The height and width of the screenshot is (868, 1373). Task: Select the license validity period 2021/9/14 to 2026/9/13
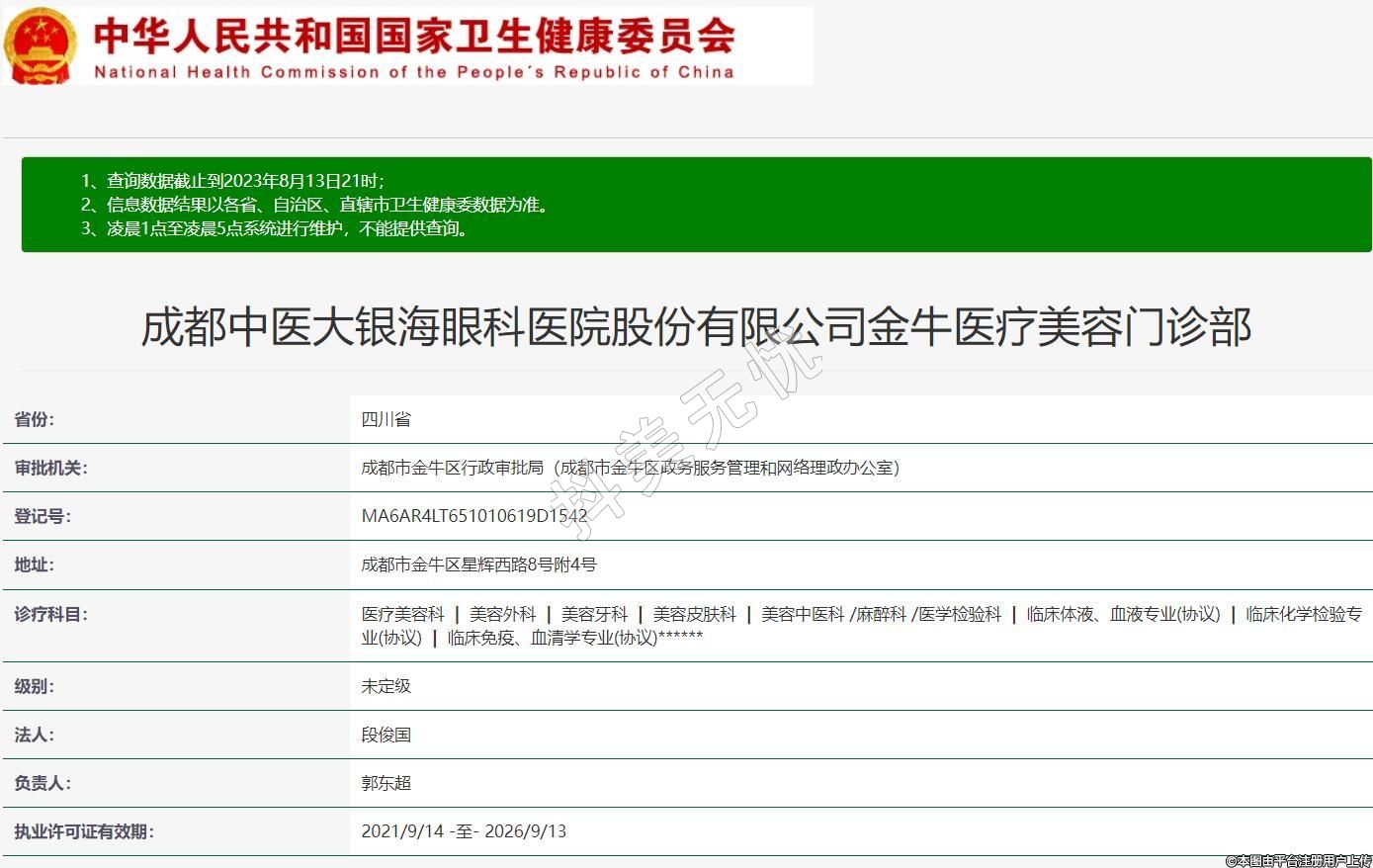click(464, 831)
